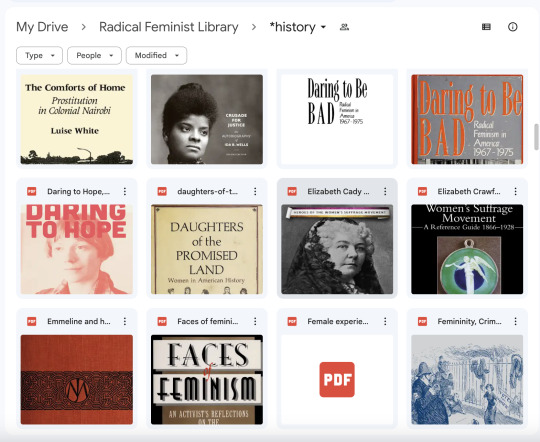Click PDF icon of Femininity, Crim... file

tap(422, 321)
